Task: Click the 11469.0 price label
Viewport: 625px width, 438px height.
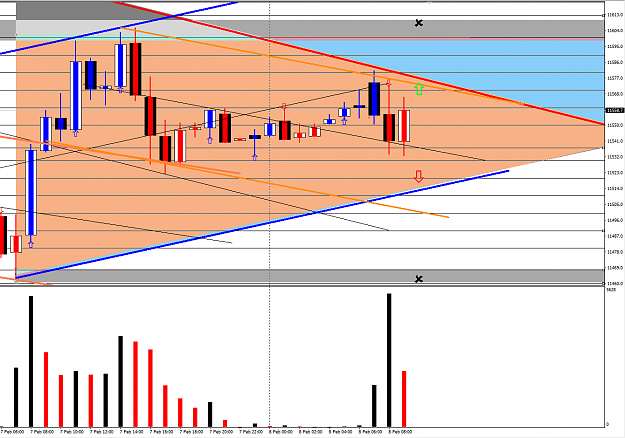Action: pyautogui.click(x=615, y=268)
